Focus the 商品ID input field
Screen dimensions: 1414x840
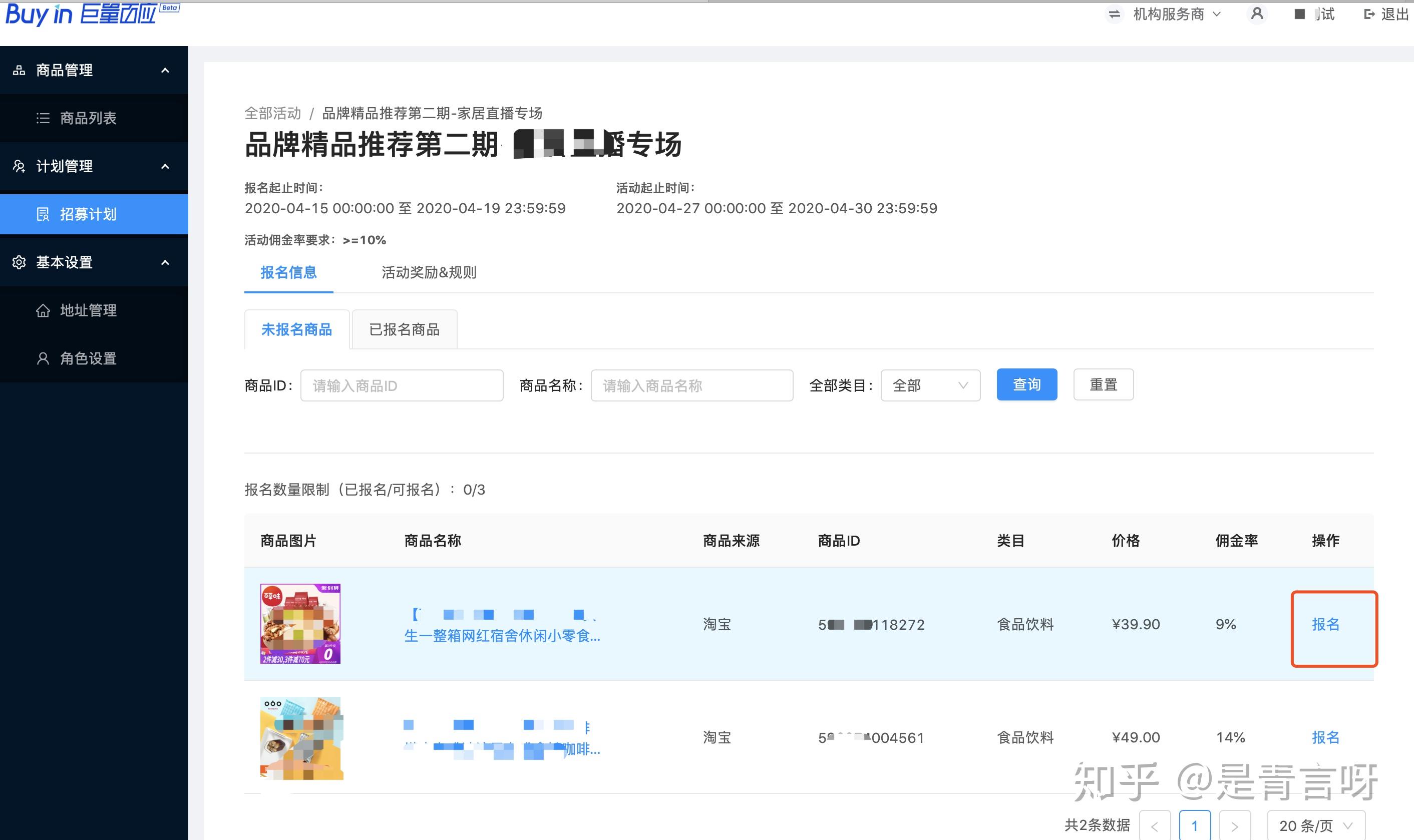click(402, 385)
